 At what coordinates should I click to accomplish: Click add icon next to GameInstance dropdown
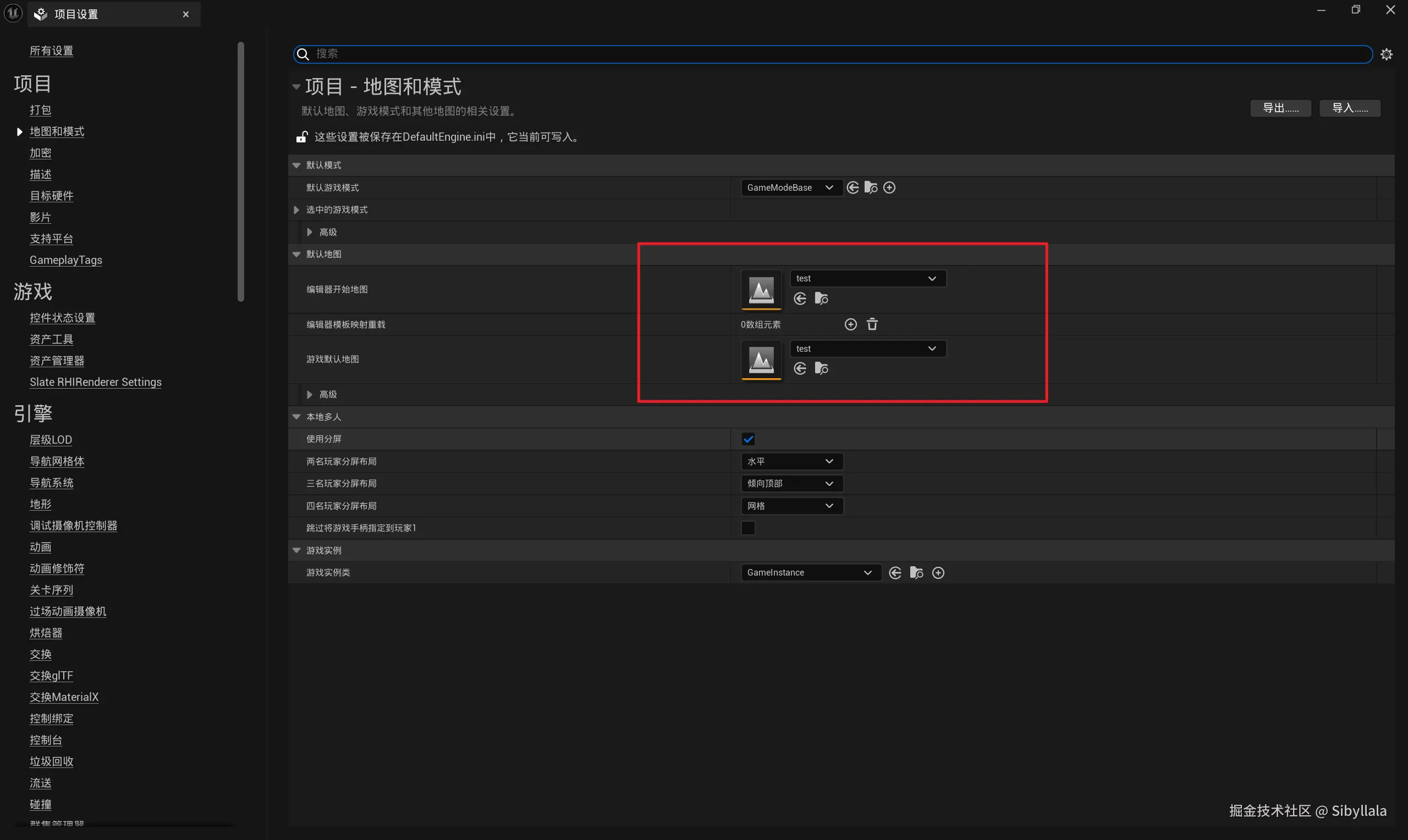pyautogui.click(x=938, y=573)
